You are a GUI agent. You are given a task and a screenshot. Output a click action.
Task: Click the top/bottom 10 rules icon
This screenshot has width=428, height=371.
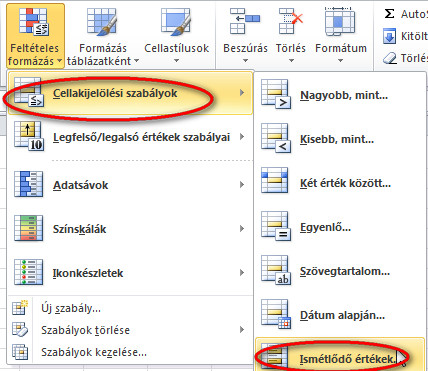(x=29, y=136)
